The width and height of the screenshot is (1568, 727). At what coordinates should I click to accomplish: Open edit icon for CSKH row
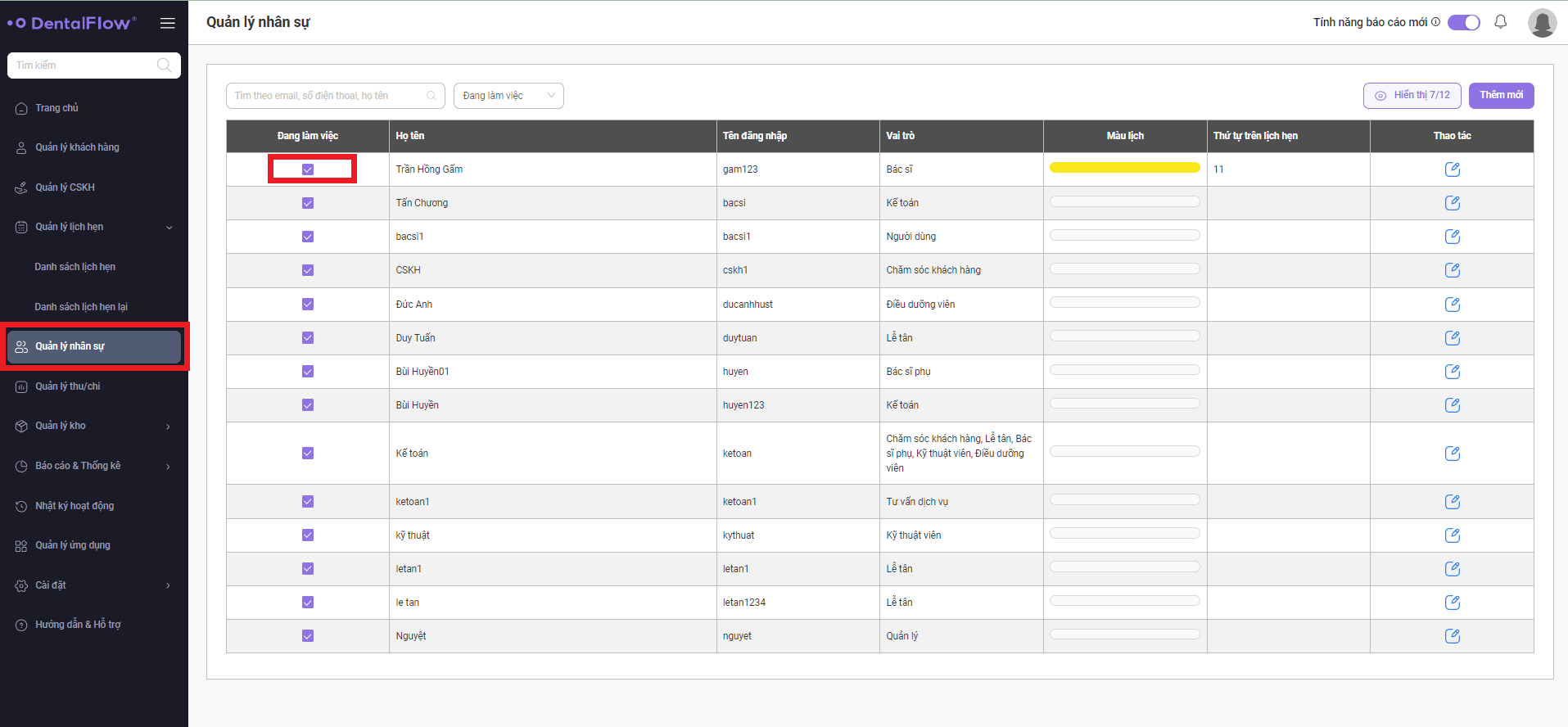coord(1452,270)
